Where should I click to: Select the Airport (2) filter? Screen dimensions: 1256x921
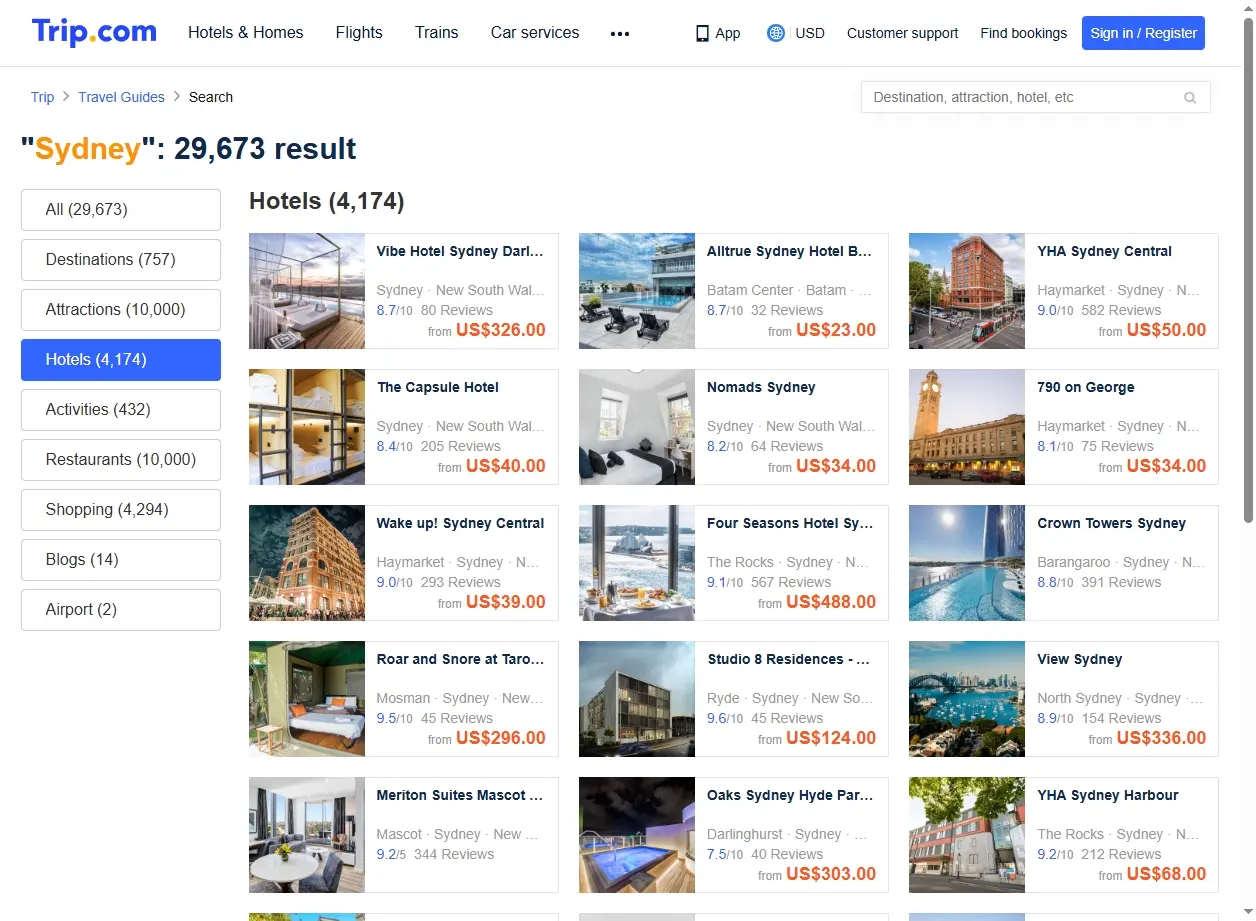(x=121, y=610)
